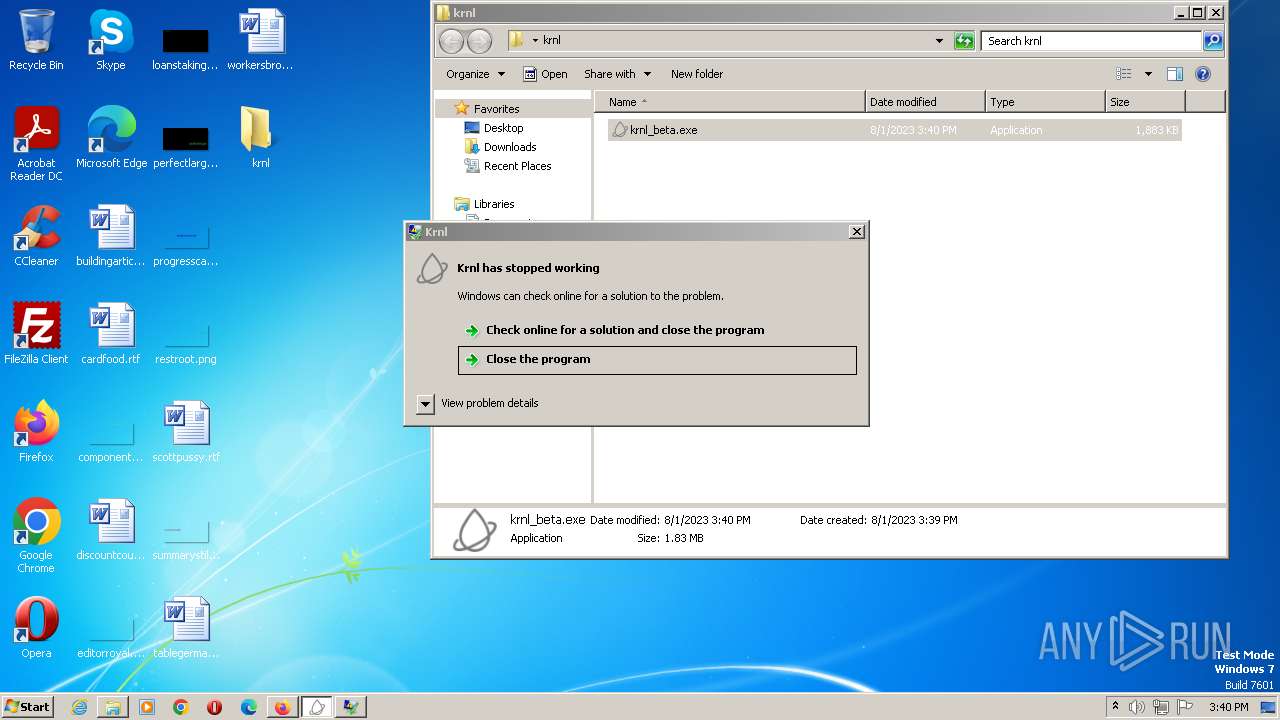Choose Check online for a solution option

point(657,330)
